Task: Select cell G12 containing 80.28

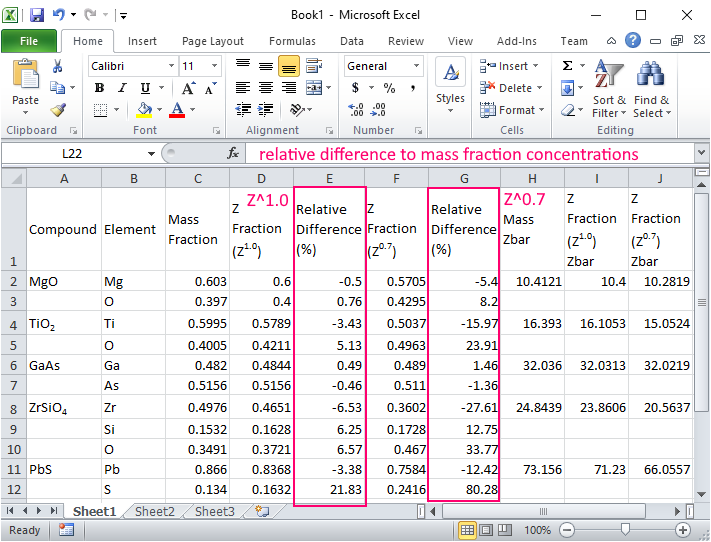Action: pos(464,490)
